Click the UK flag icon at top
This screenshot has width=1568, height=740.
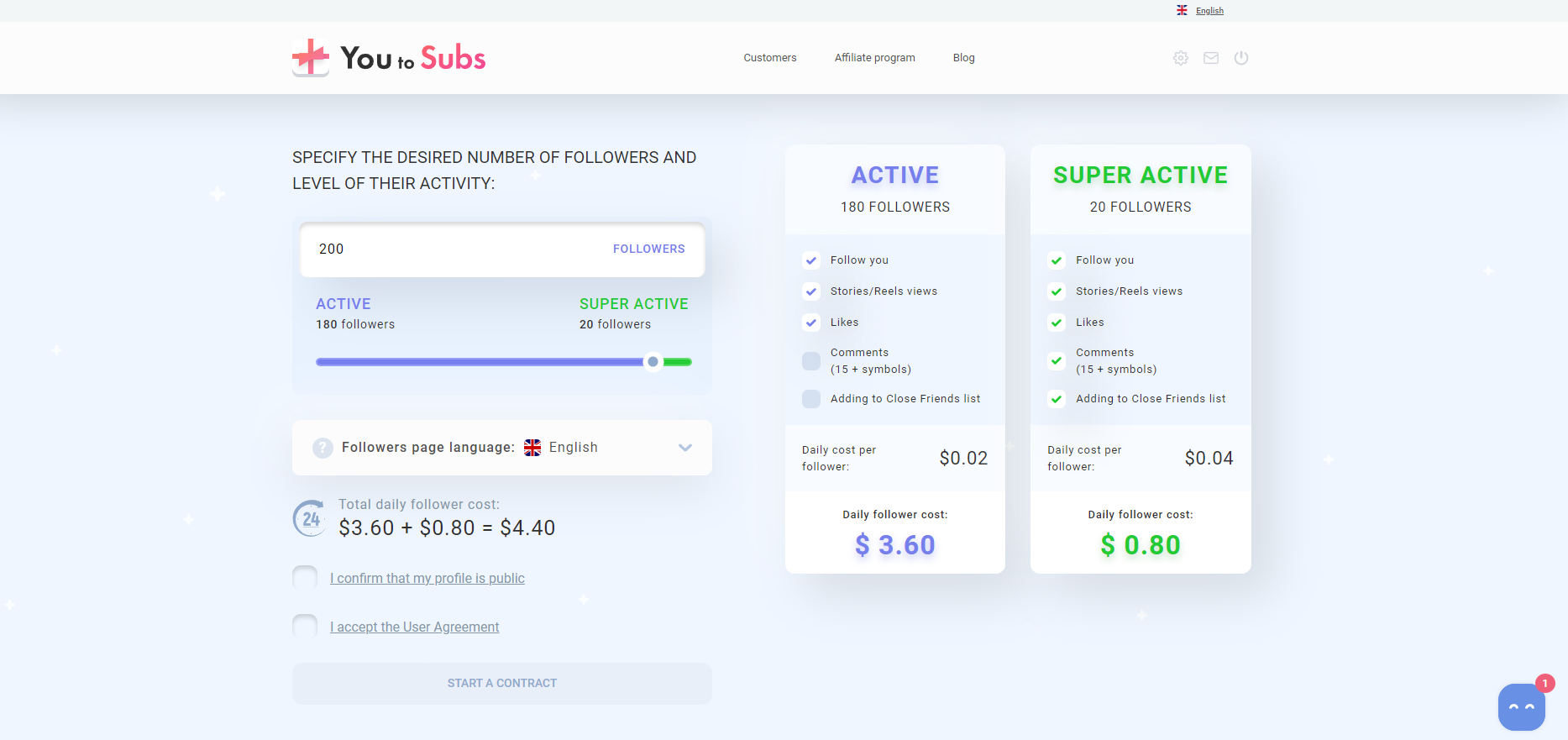click(x=1182, y=10)
